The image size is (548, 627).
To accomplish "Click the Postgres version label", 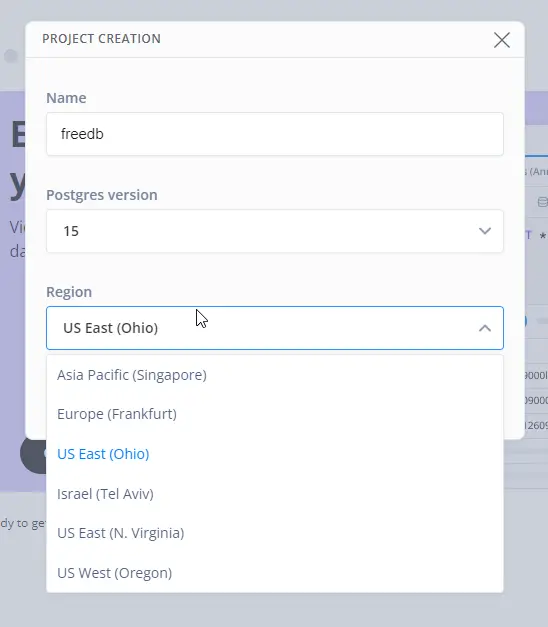I will pyautogui.click(x=102, y=195).
